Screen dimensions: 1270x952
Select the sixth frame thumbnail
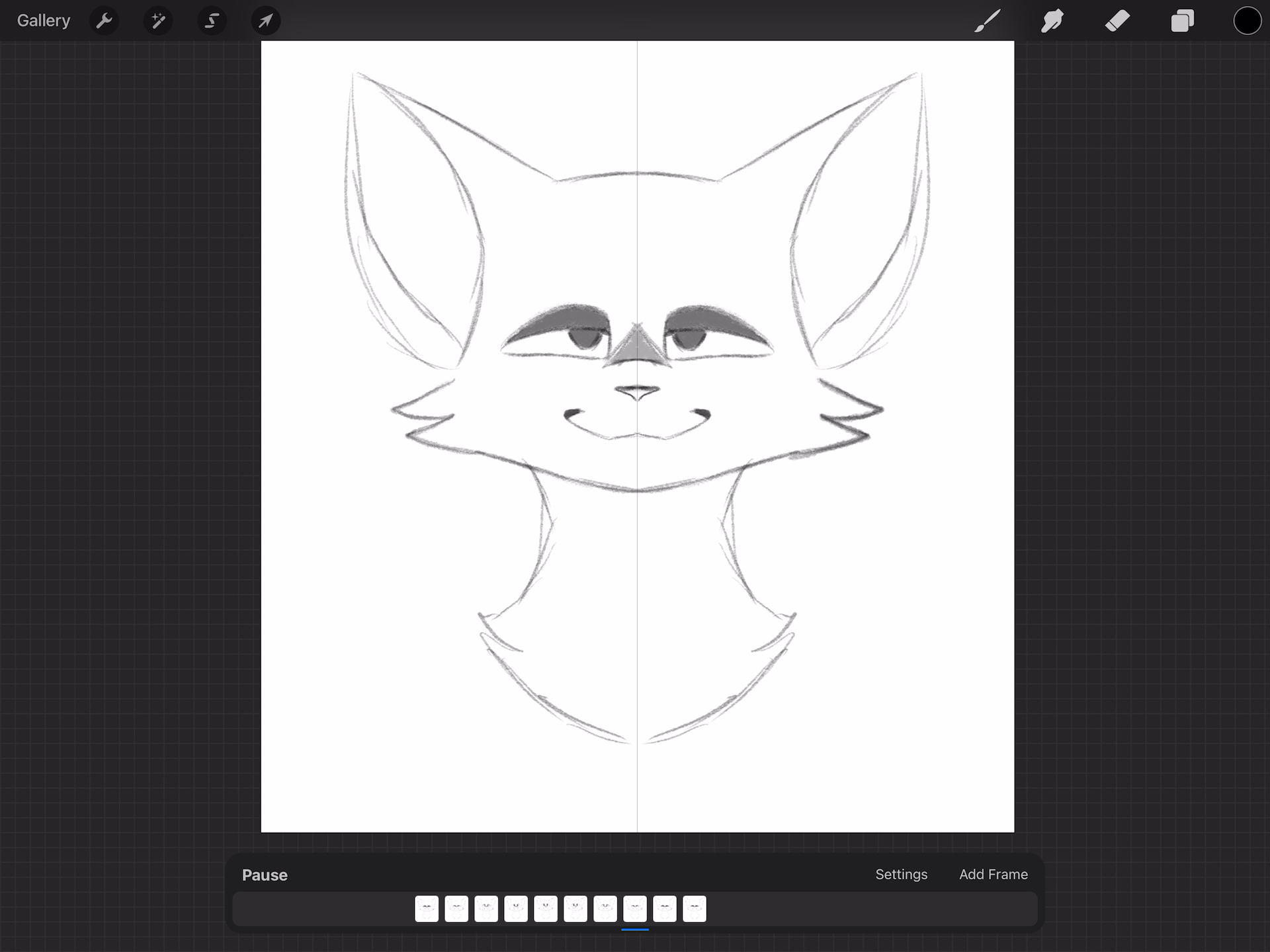(575, 909)
